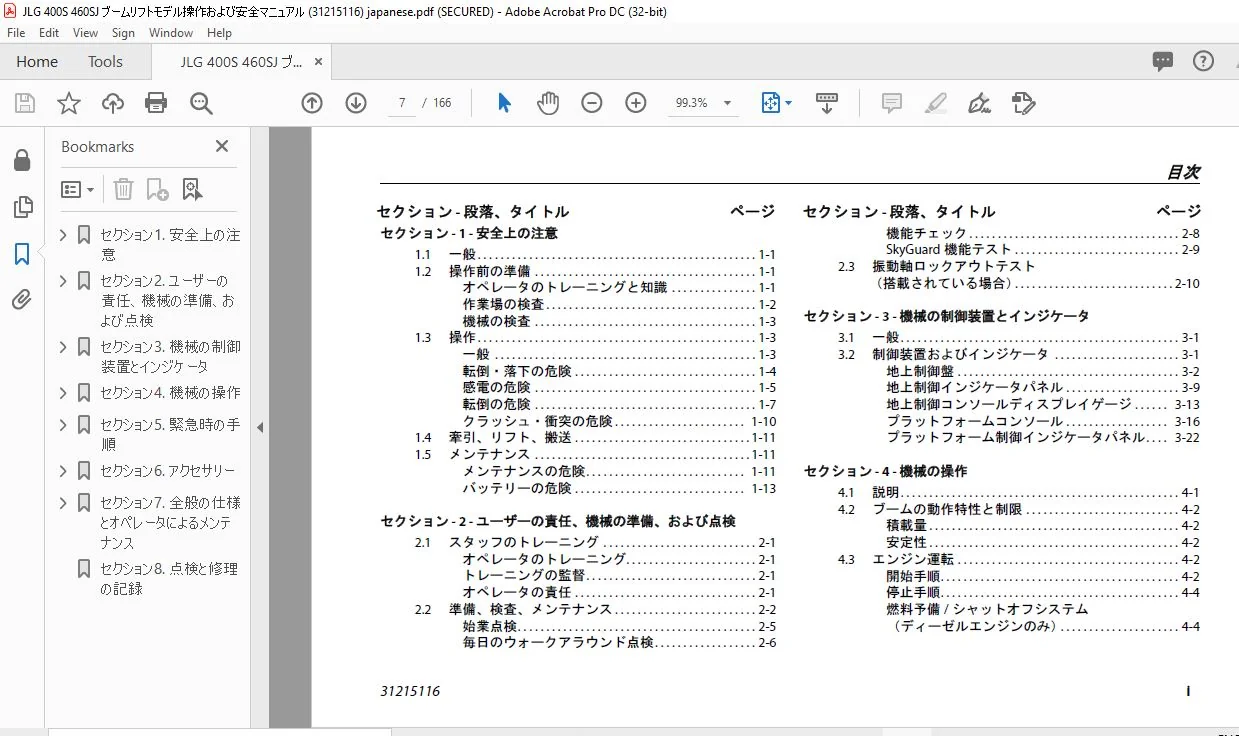The height and width of the screenshot is (736, 1239).
Task: Zoom out with the minus icon
Action: pyautogui.click(x=592, y=103)
